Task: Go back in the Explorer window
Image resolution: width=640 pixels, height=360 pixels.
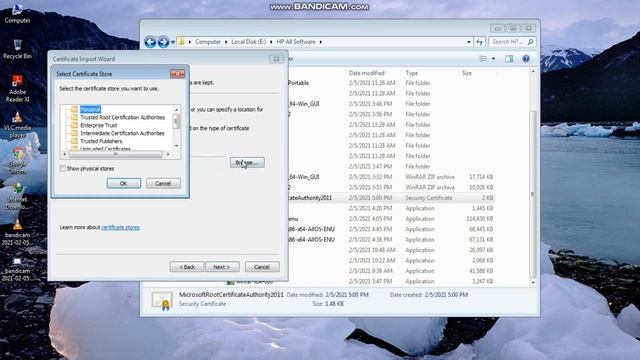Action: coord(150,42)
